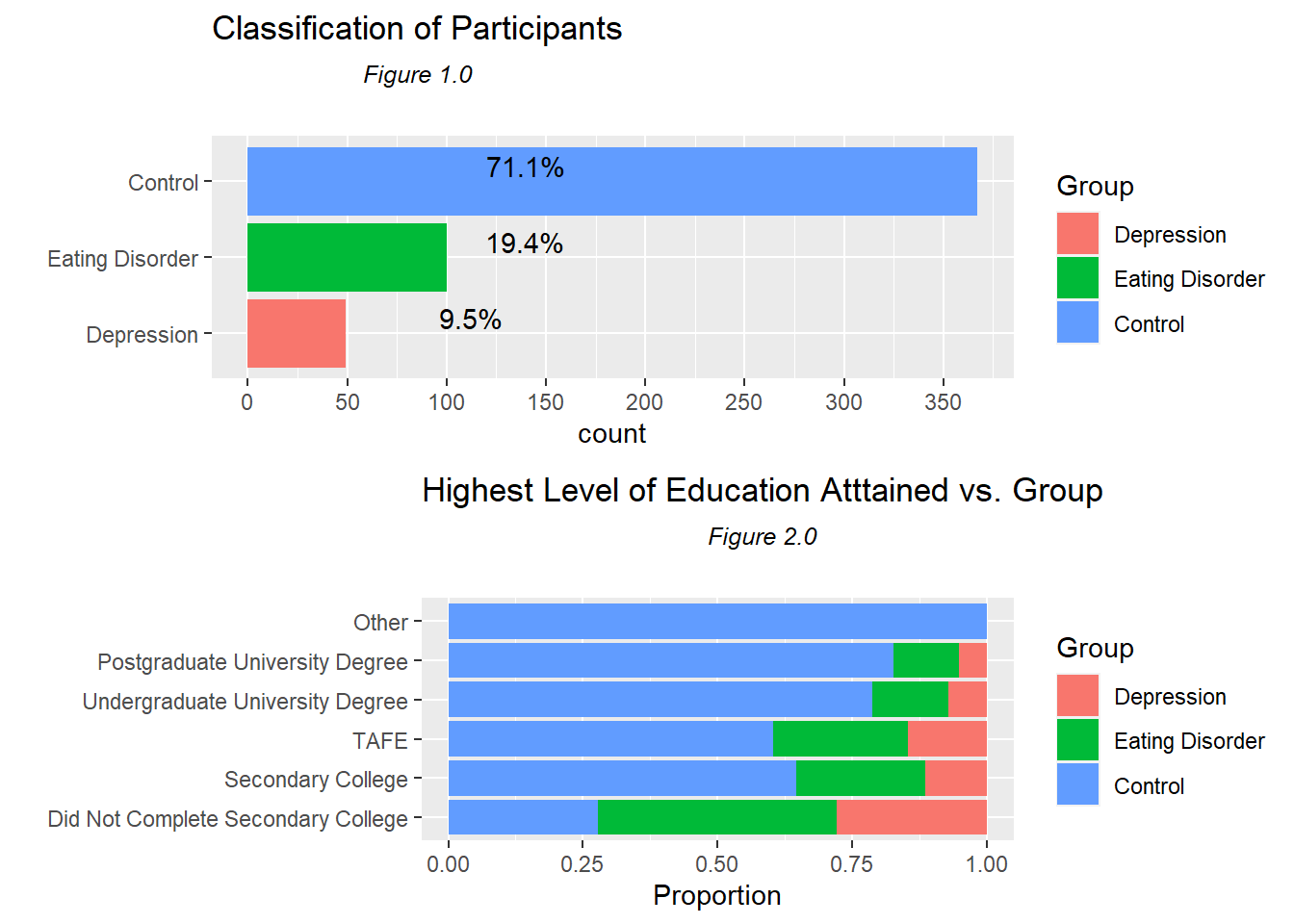Click the Control swatch in the top legend
Screen dimensions: 1294x924
click(x=1077, y=322)
